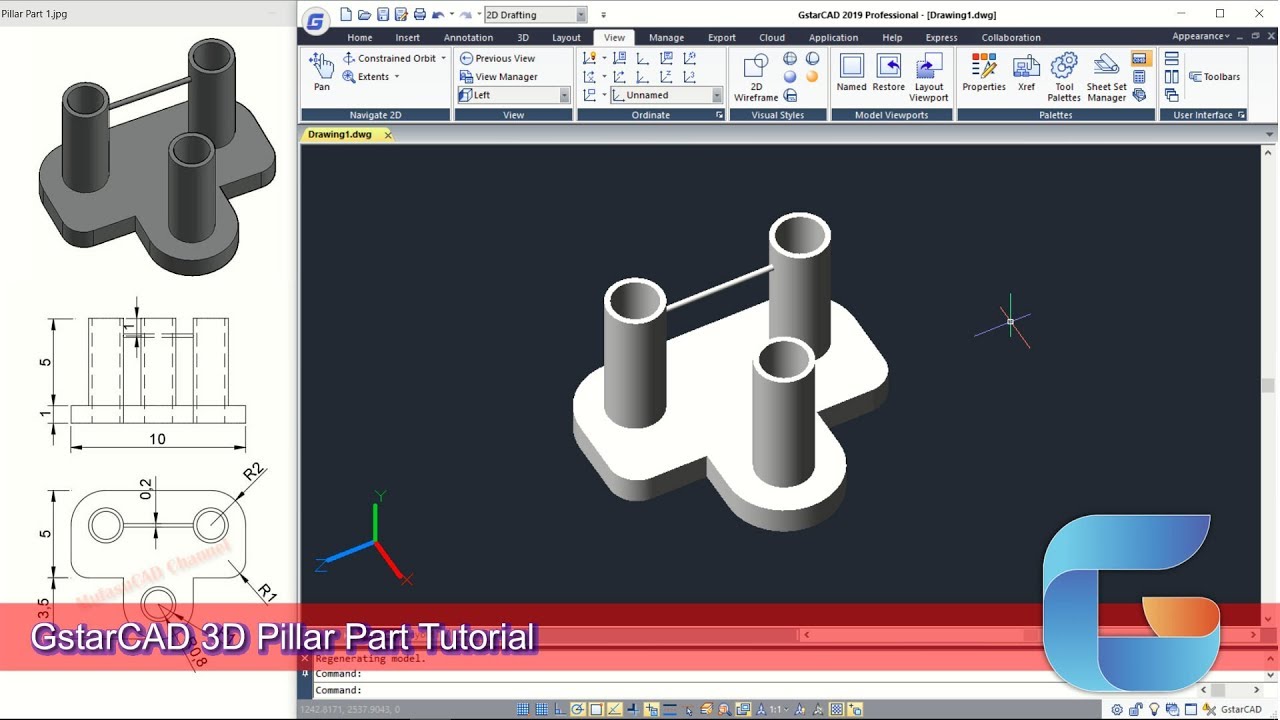Screen dimensions: 1280x720
Task: Close the Drawing1.dwg tab
Action: tap(386, 134)
